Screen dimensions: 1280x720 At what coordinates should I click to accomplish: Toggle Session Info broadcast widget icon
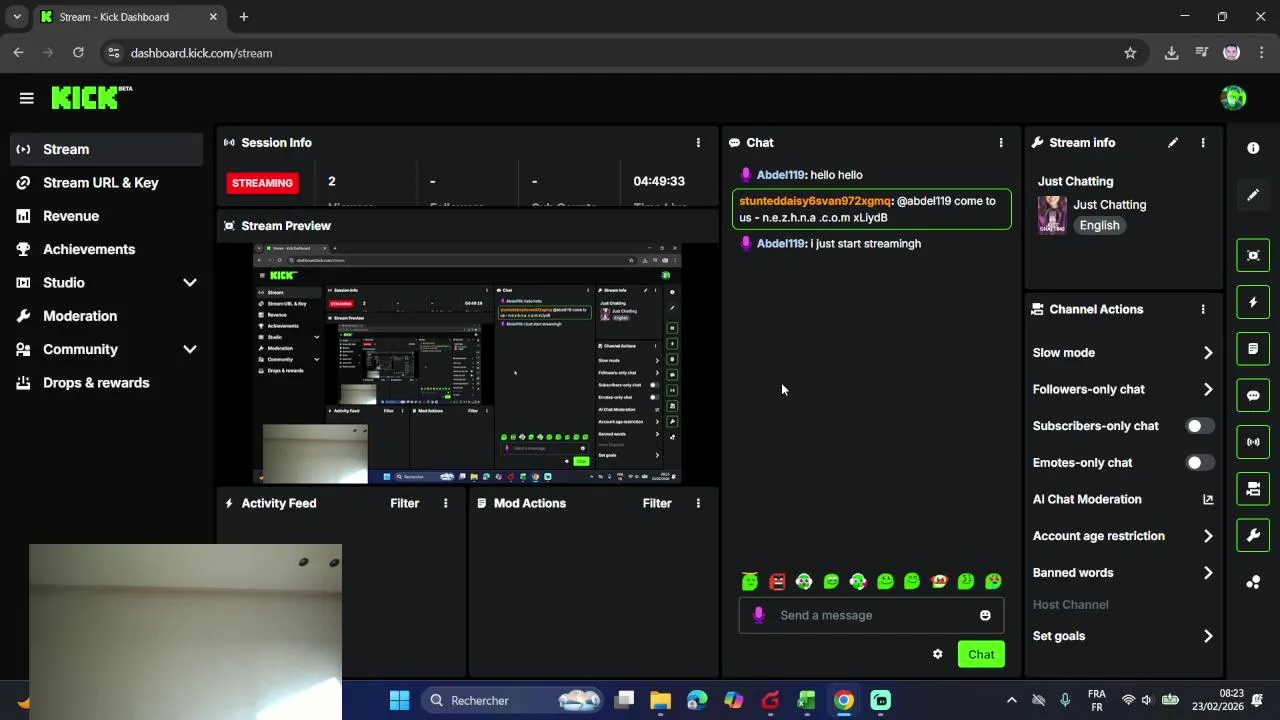click(1253, 442)
